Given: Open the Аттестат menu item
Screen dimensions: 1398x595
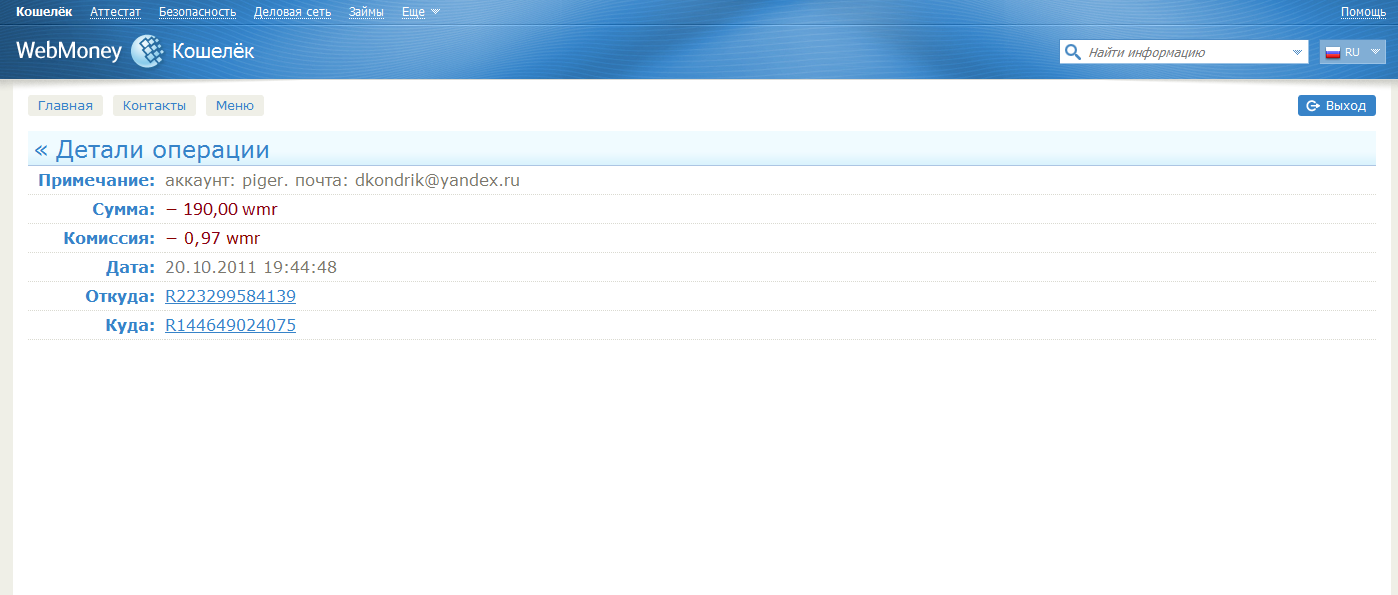Looking at the screenshot, I should (x=116, y=12).
